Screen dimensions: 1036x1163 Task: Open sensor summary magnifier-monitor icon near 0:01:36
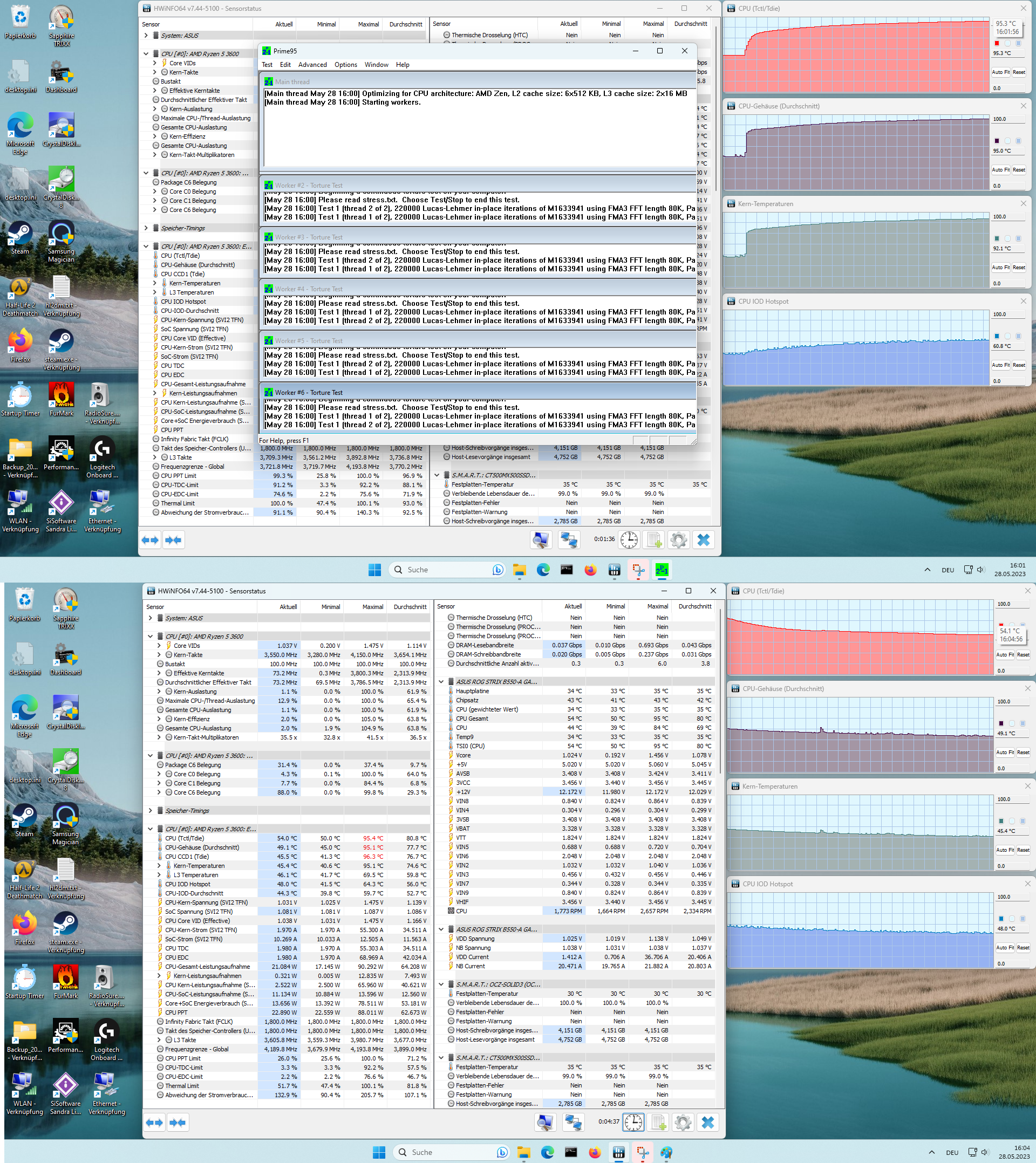pos(541,539)
